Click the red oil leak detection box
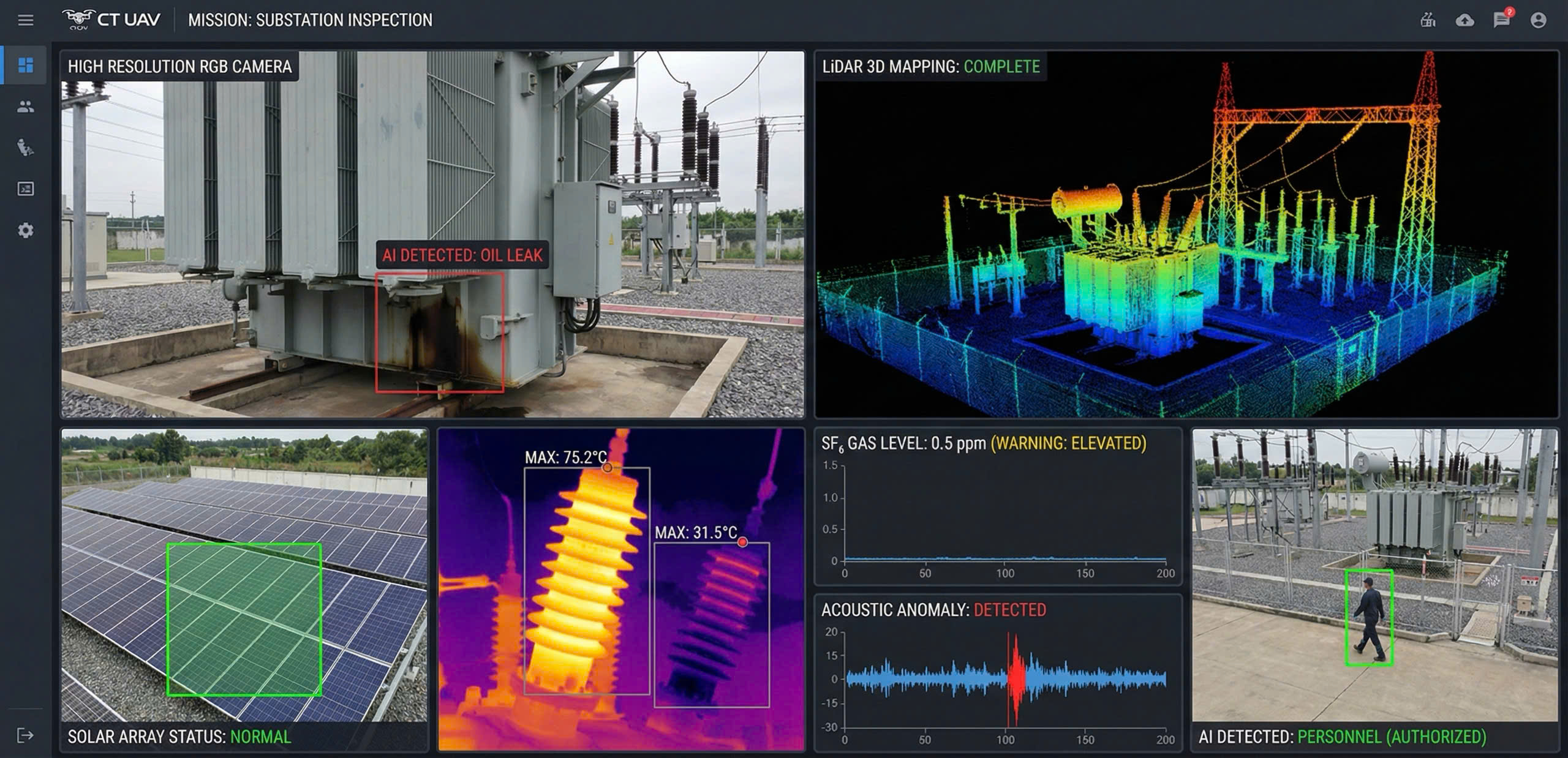The width and height of the screenshot is (1568, 758). pos(439,332)
